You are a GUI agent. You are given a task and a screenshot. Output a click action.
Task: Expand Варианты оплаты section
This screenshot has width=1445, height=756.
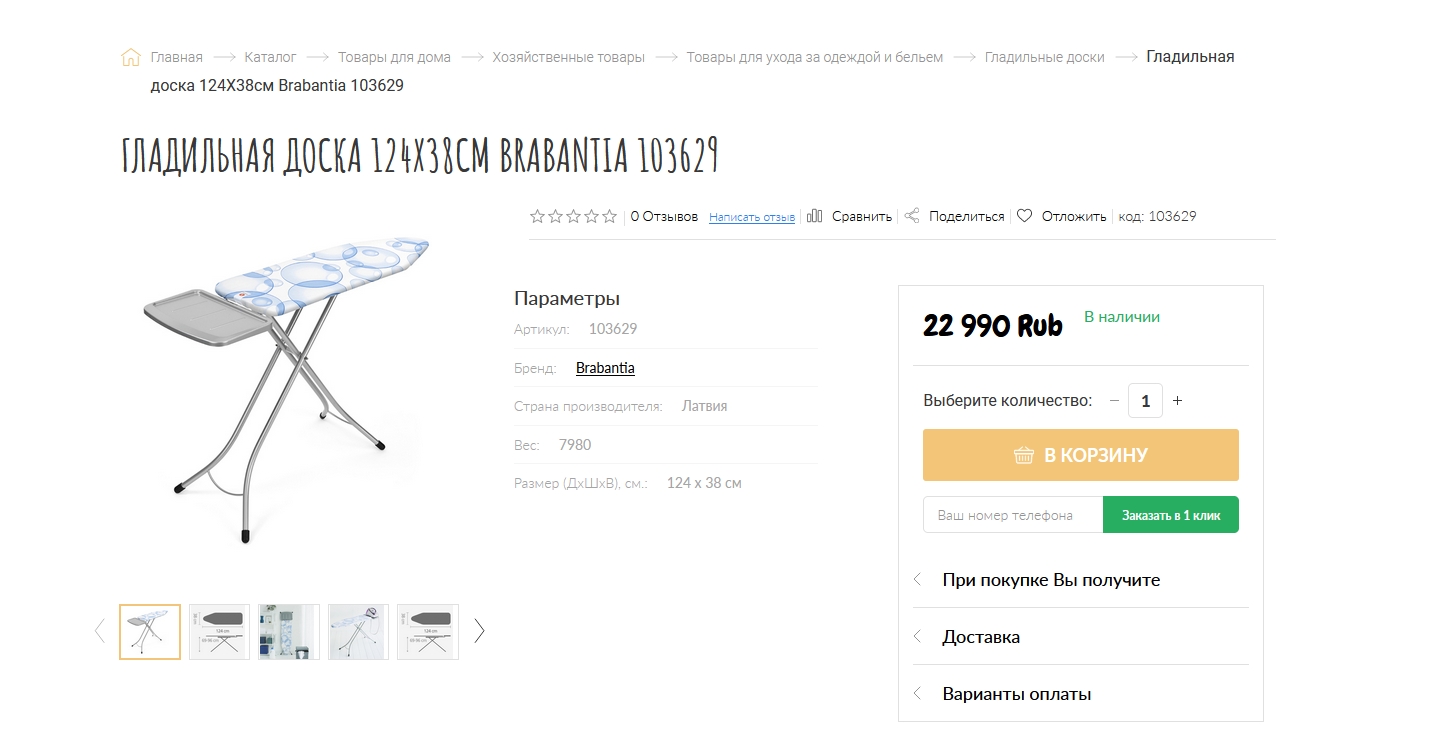point(1081,694)
